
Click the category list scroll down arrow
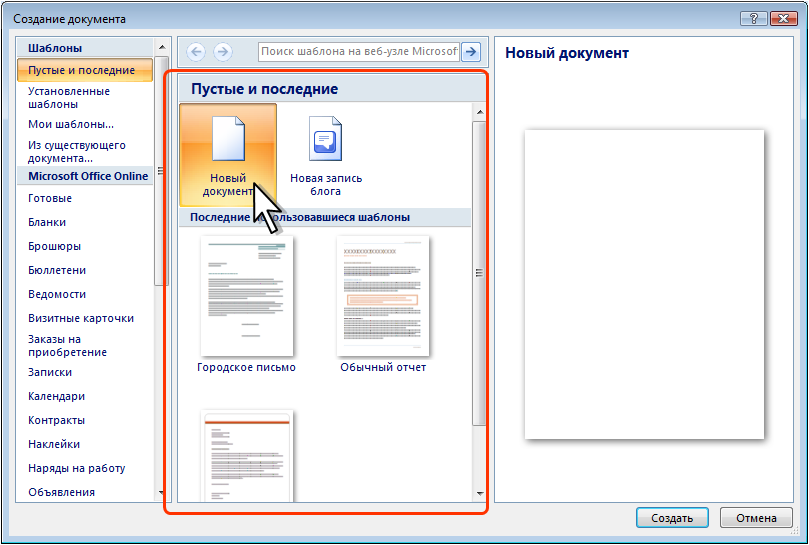coord(161,493)
